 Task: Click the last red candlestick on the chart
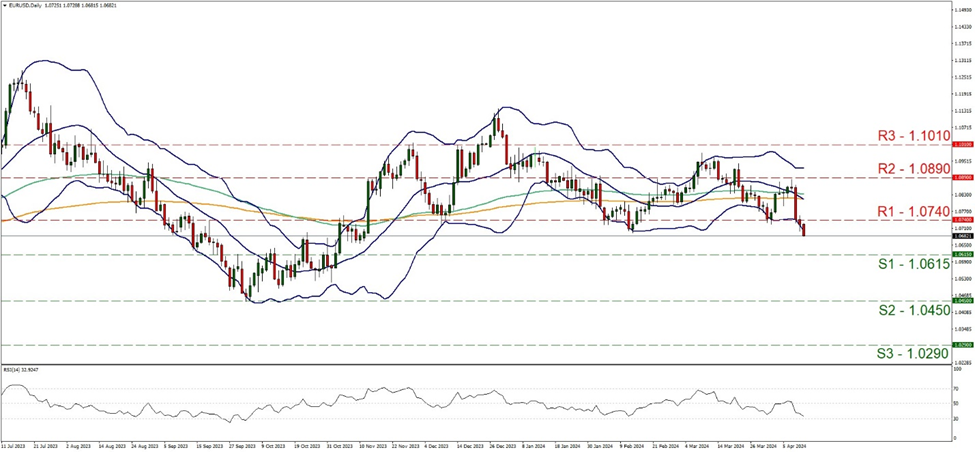(x=803, y=230)
